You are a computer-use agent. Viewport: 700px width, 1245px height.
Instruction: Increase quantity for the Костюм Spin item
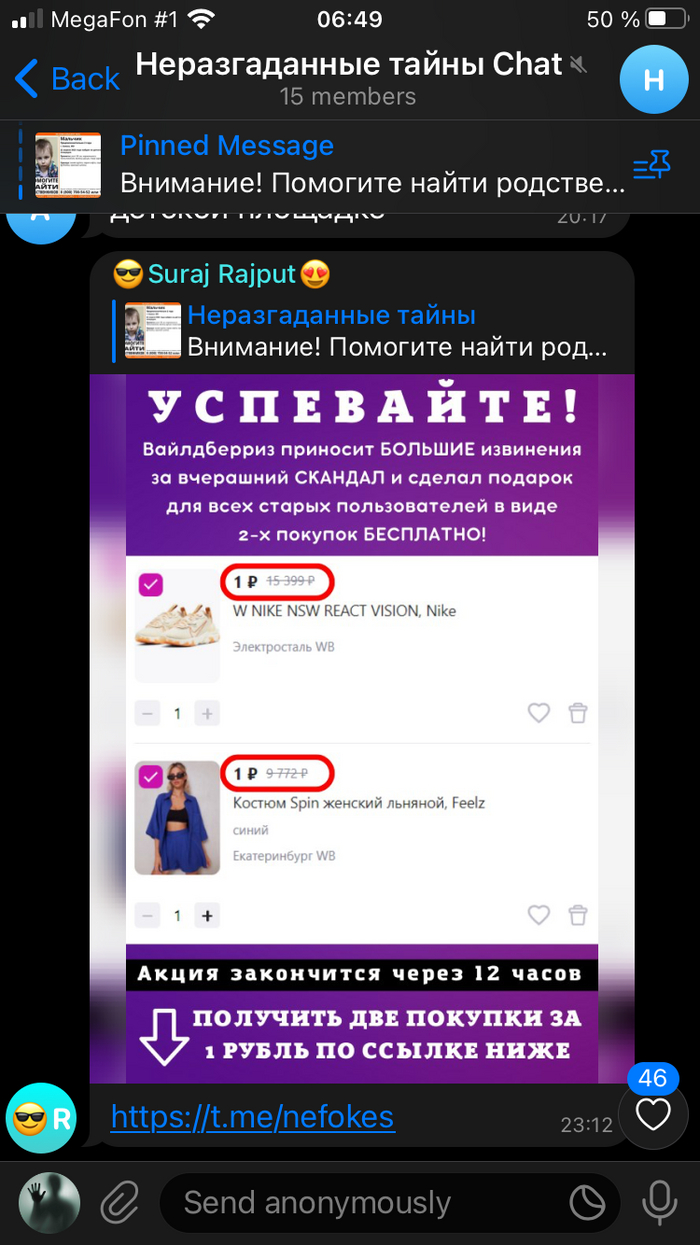[x=207, y=916]
